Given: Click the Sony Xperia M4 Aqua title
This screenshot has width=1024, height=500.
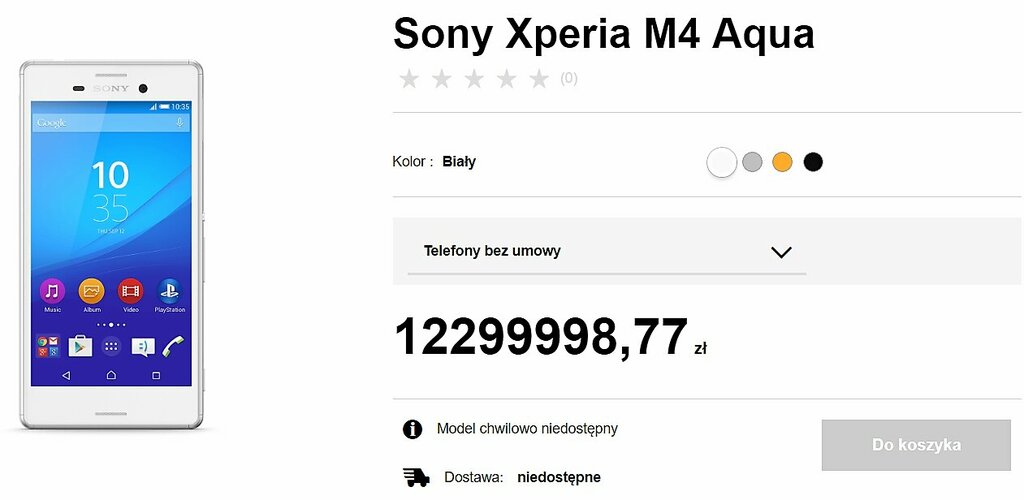Looking at the screenshot, I should (603, 34).
